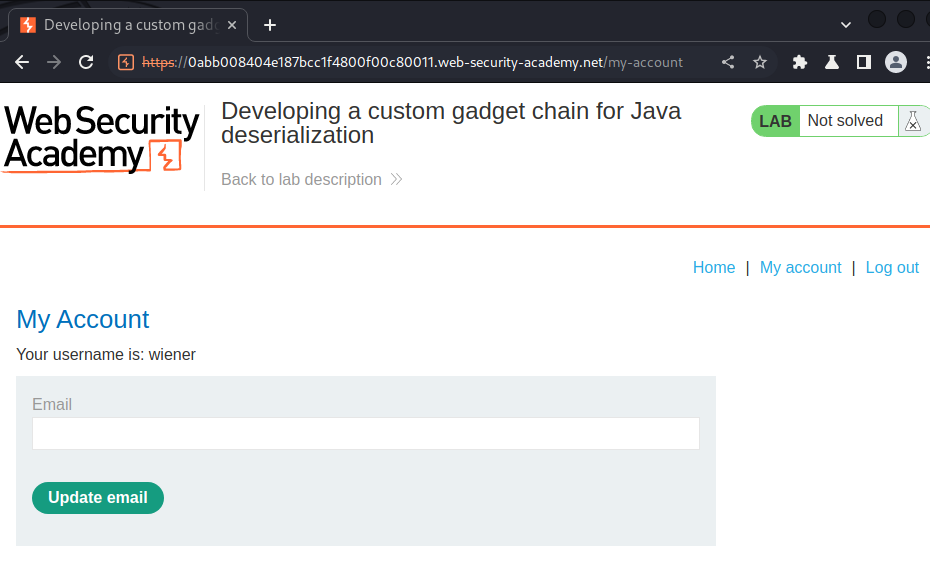Viewport: 930px width, 566px height.
Task: Open the Chrome profile avatar menu
Action: click(x=896, y=62)
